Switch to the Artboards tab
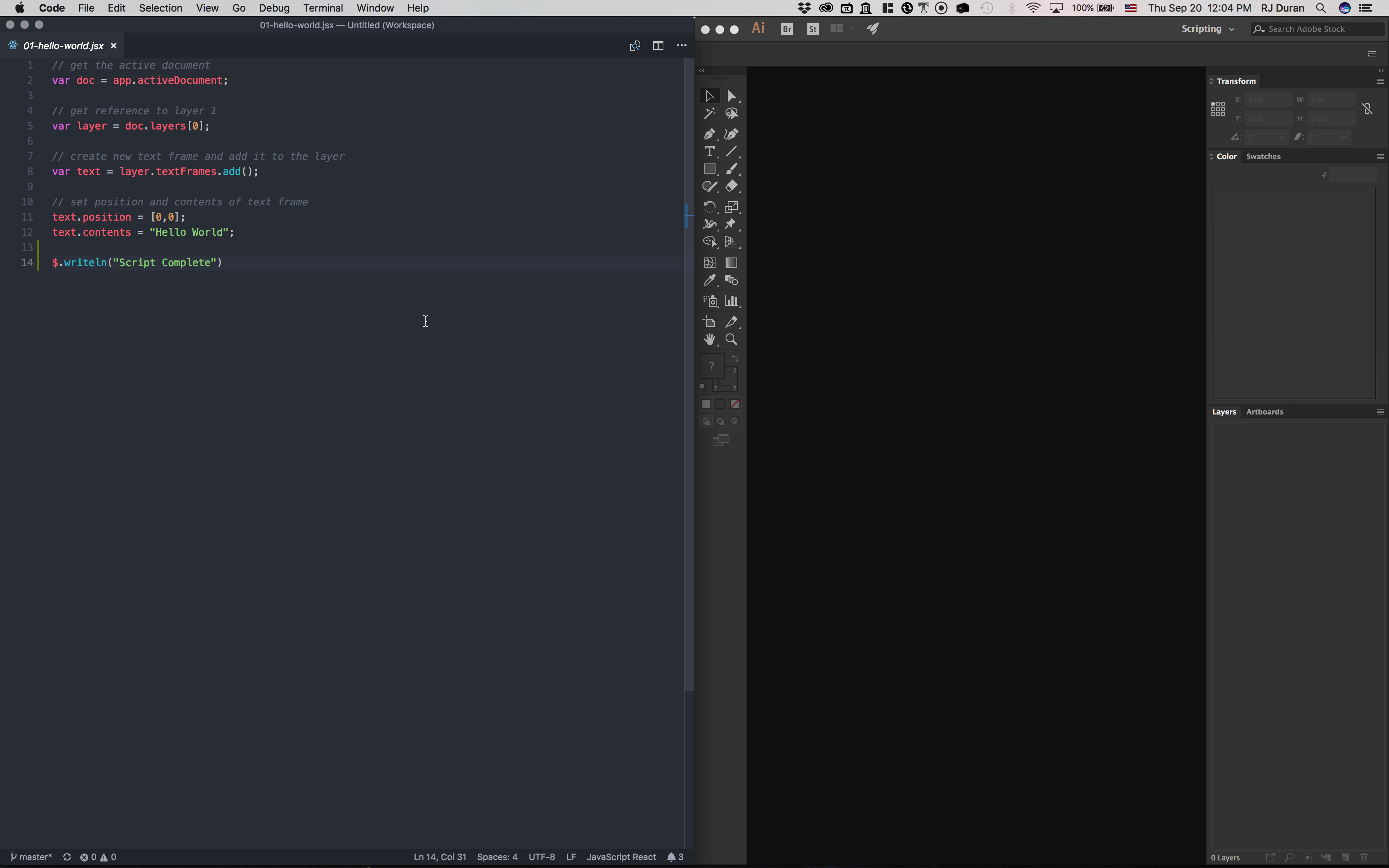 pos(1265,412)
